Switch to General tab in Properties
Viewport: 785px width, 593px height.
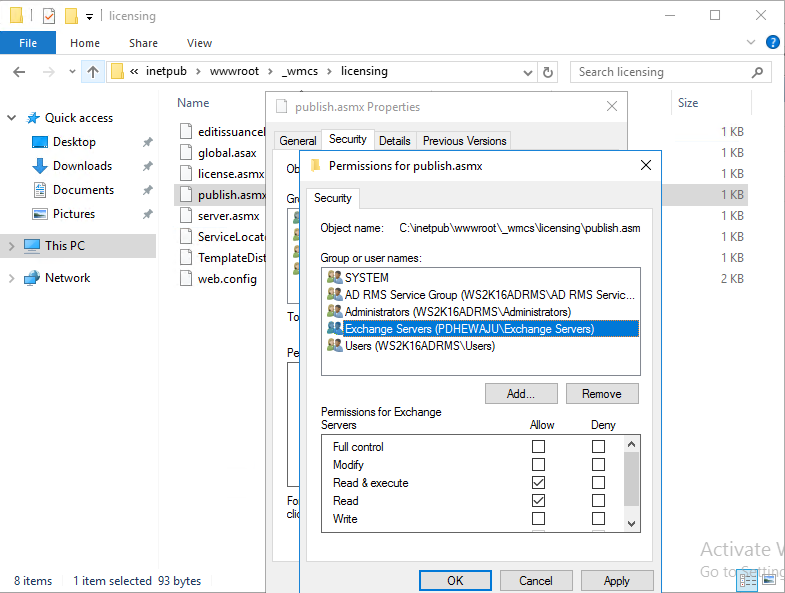coord(298,141)
